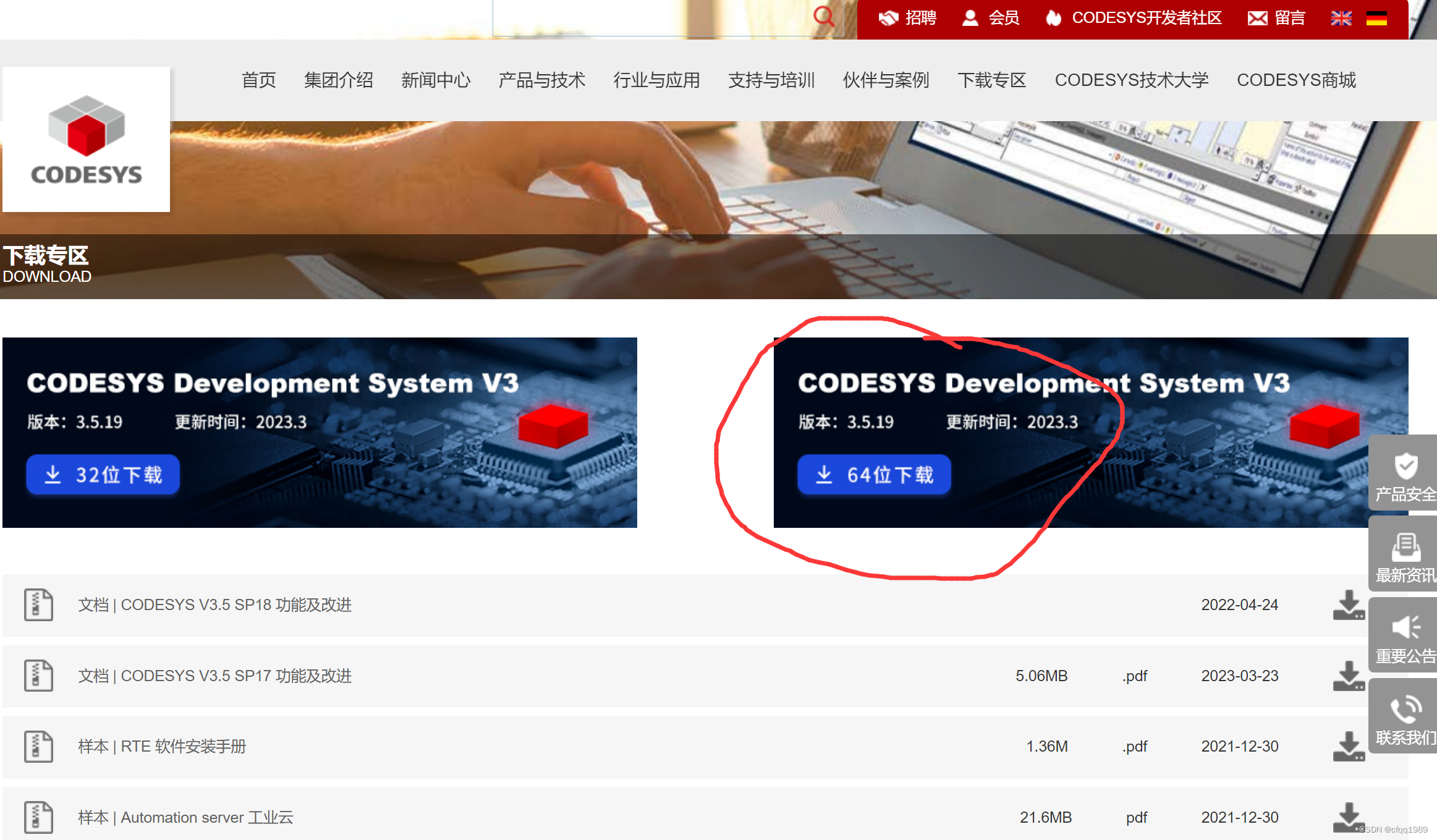Download SP18 功能及改进 document via its download icon

click(x=1348, y=605)
